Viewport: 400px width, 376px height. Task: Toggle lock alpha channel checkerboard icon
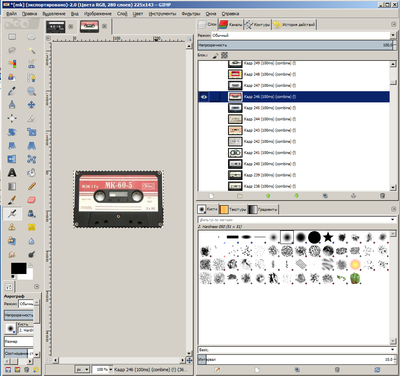pos(224,55)
